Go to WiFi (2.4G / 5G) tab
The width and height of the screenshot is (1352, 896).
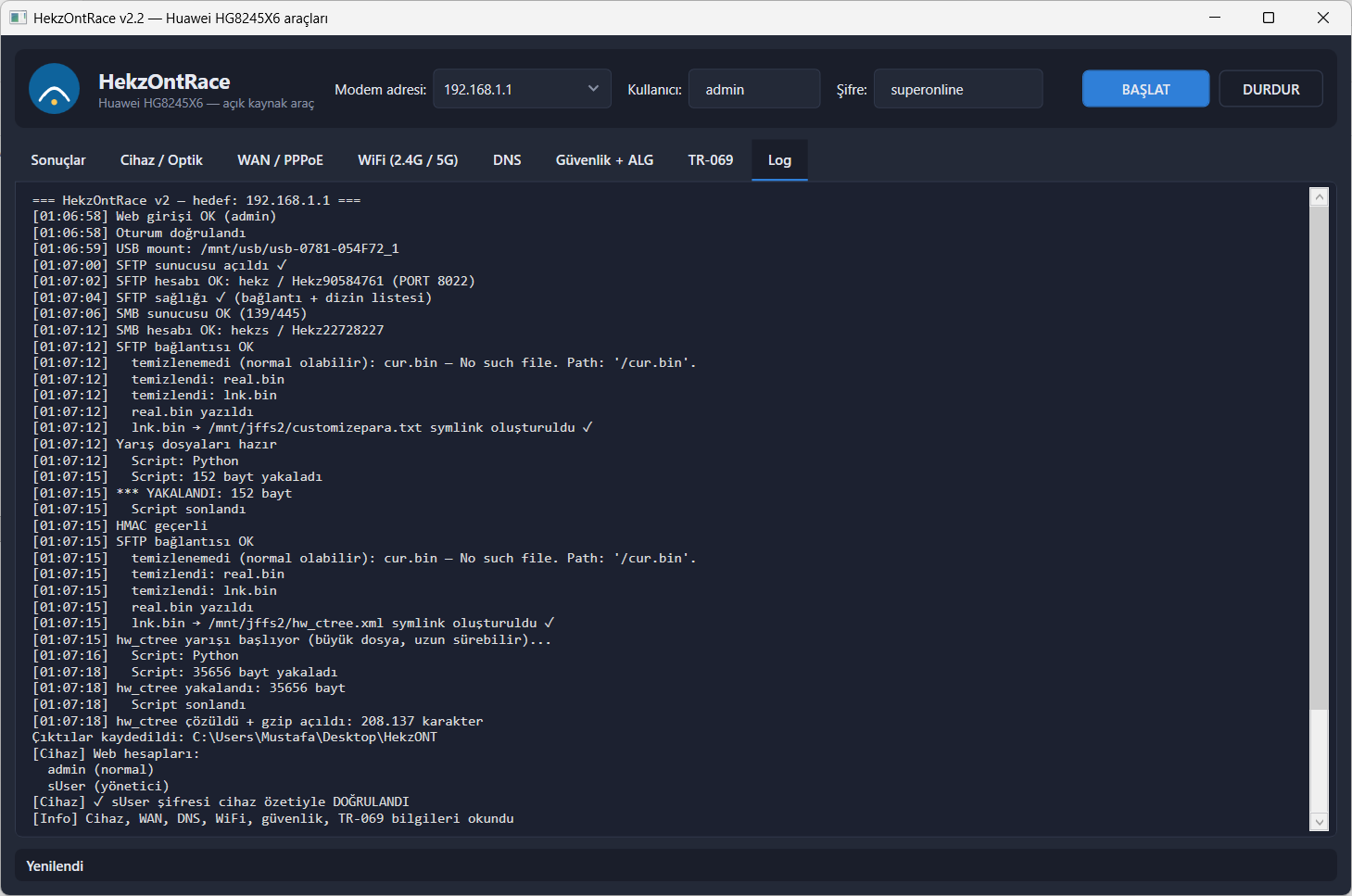click(x=408, y=160)
